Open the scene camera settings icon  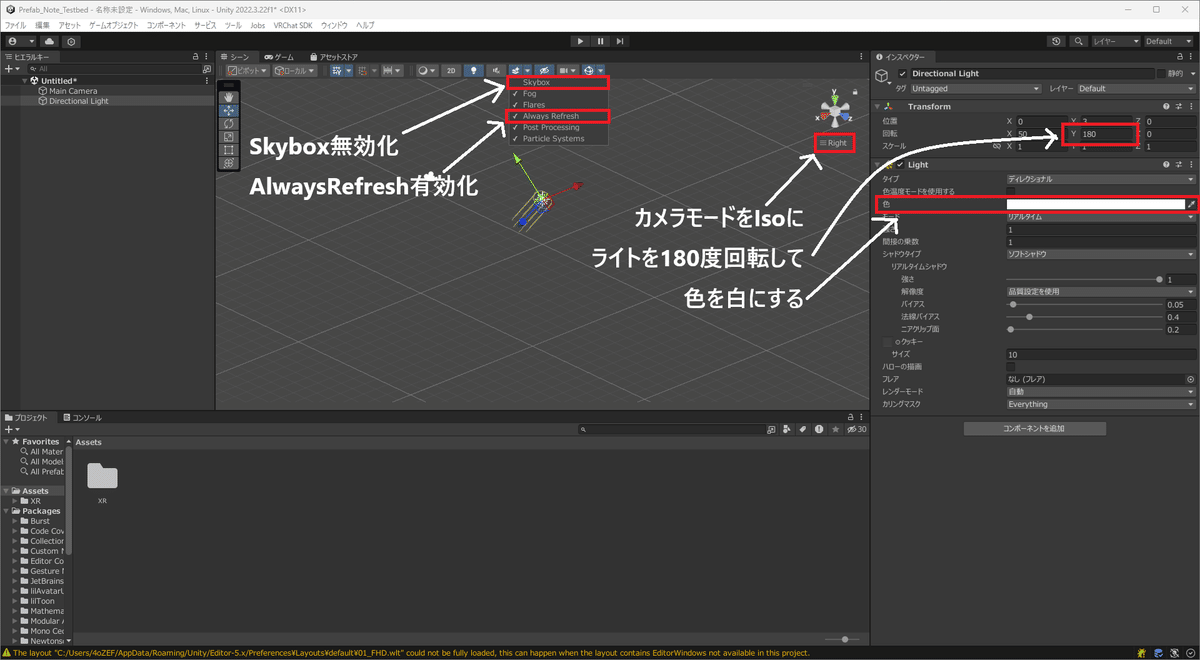(x=565, y=70)
